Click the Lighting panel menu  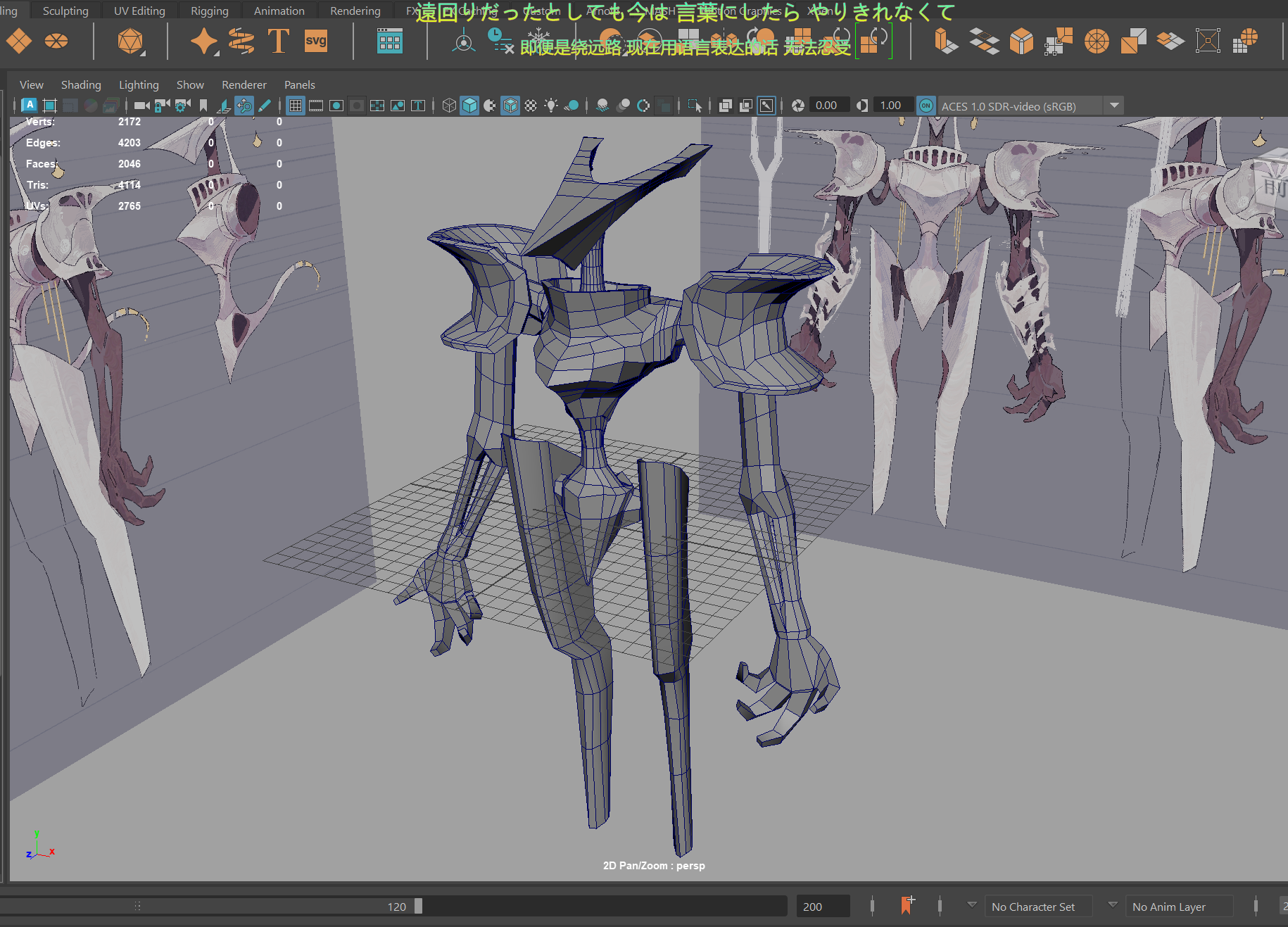coord(139,84)
